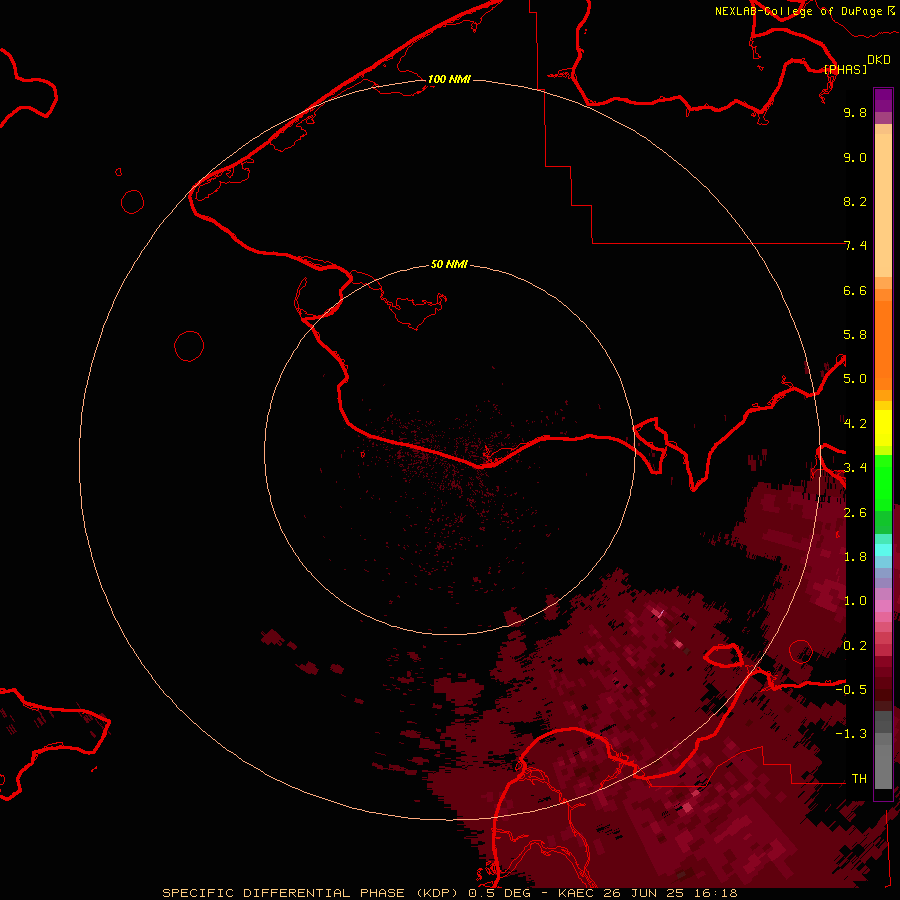Pick the cyan band of the color bar
This screenshot has width=900, height=900.
tap(883, 550)
